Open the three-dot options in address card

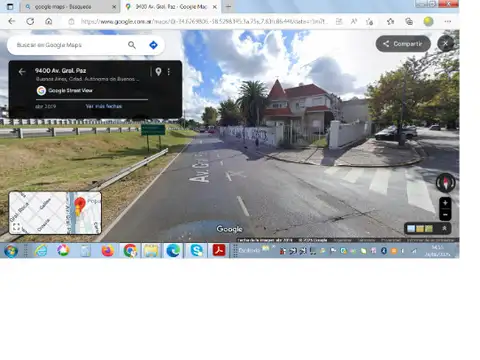click(x=169, y=72)
